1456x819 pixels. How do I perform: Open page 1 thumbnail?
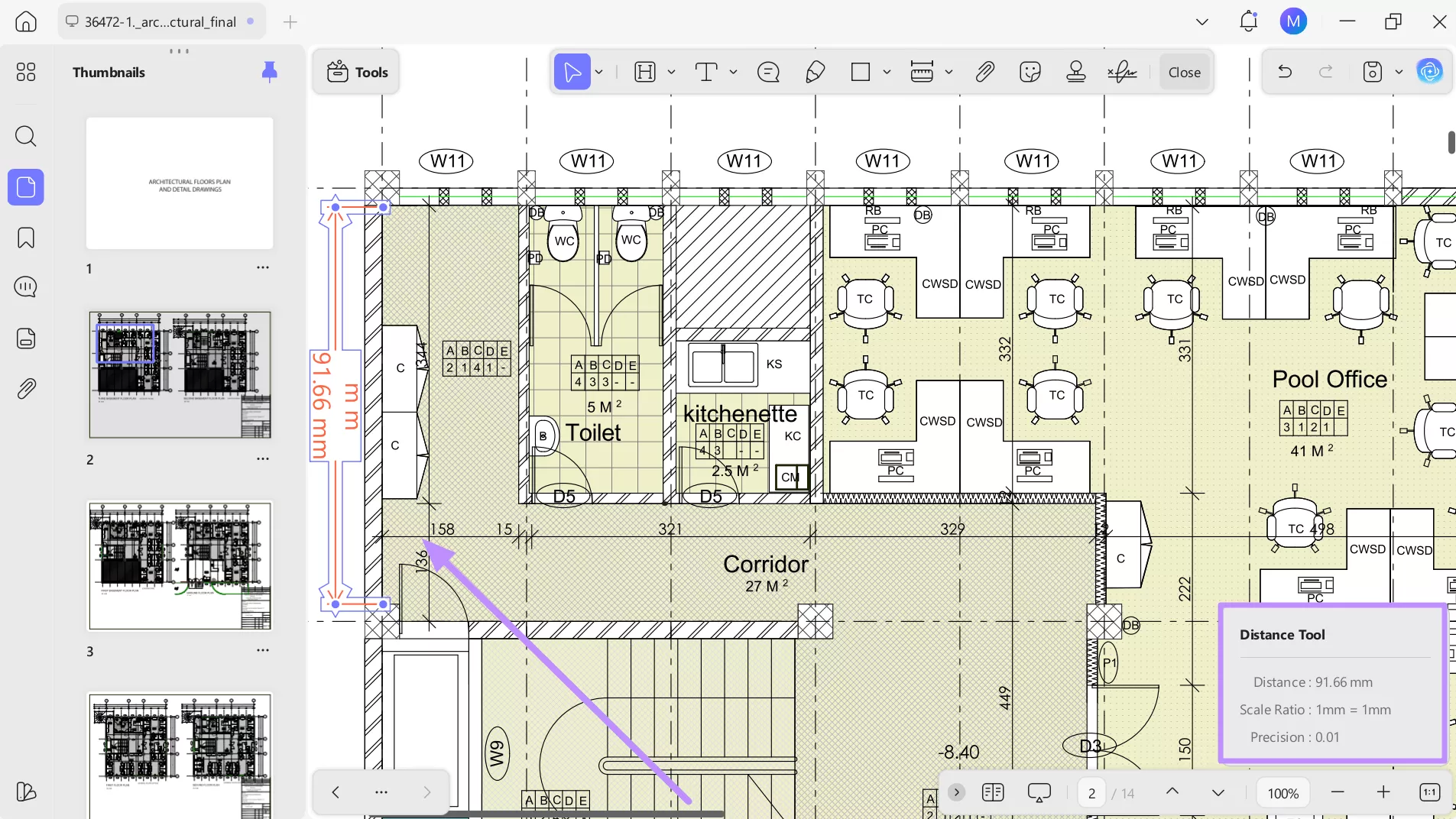click(x=180, y=183)
